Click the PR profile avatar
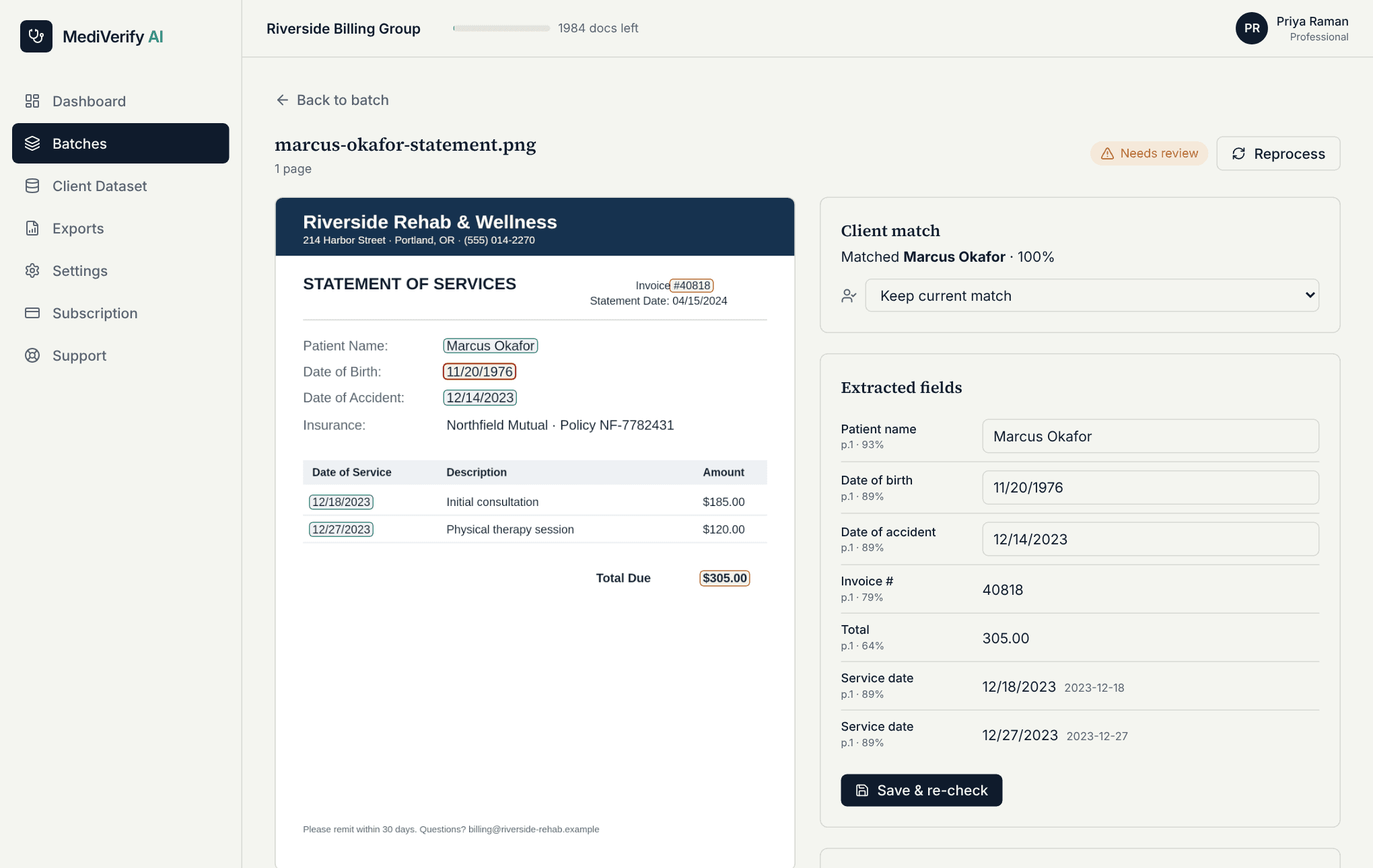Viewport: 1373px width, 868px height. pyautogui.click(x=1252, y=28)
